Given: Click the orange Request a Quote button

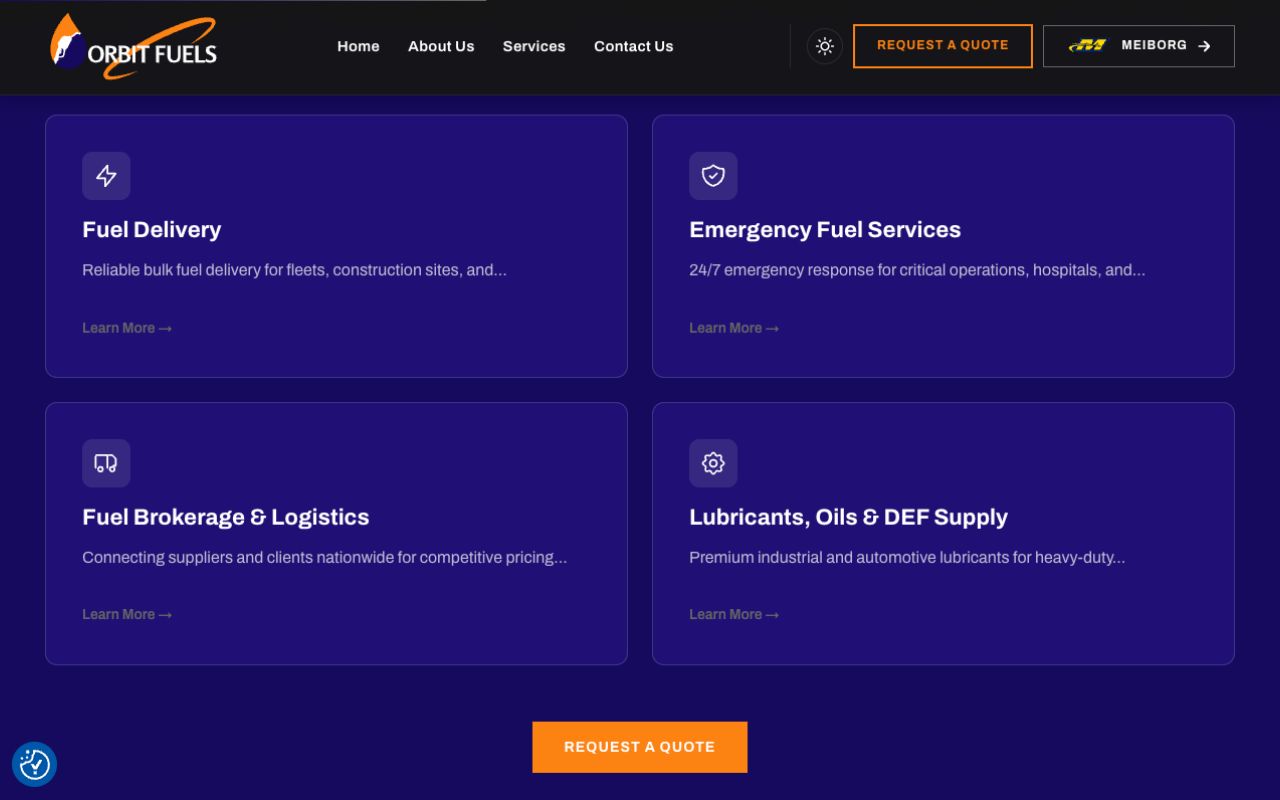Looking at the screenshot, I should tap(640, 747).
